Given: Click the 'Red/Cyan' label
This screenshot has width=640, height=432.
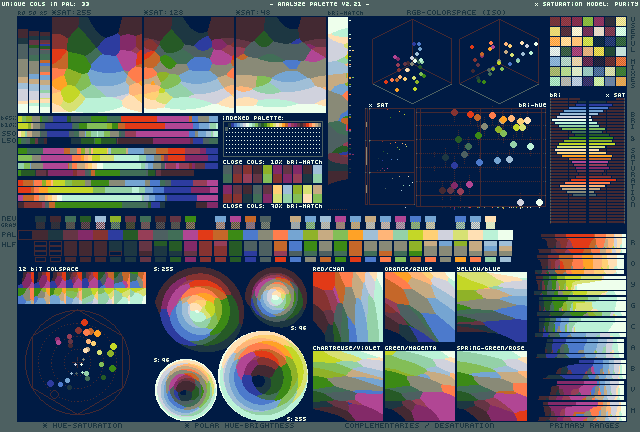Looking at the screenshot, I should (329, 269).
